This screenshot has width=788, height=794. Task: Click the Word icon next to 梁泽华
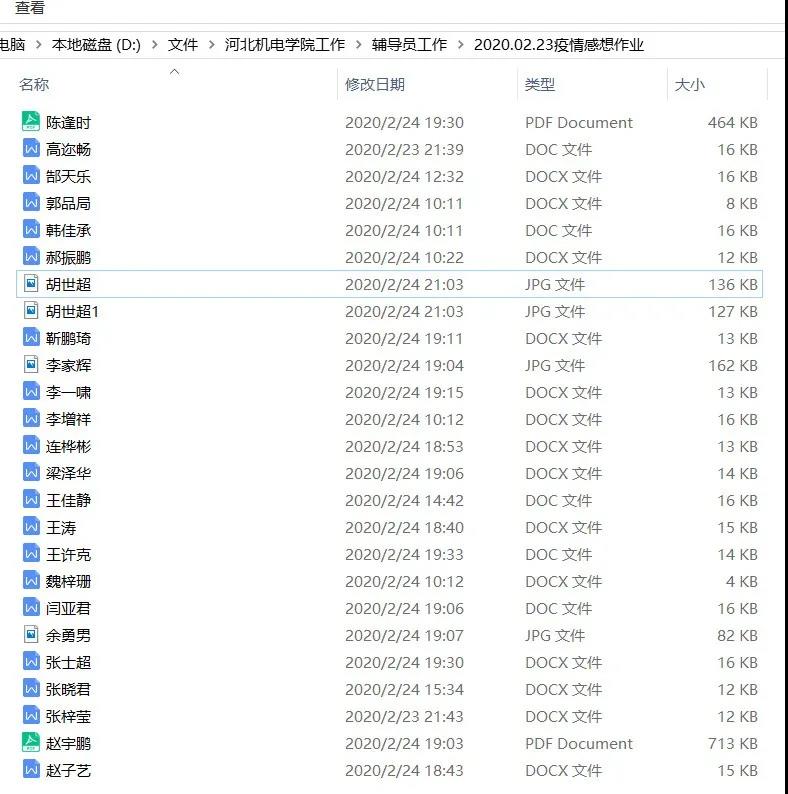31,472
